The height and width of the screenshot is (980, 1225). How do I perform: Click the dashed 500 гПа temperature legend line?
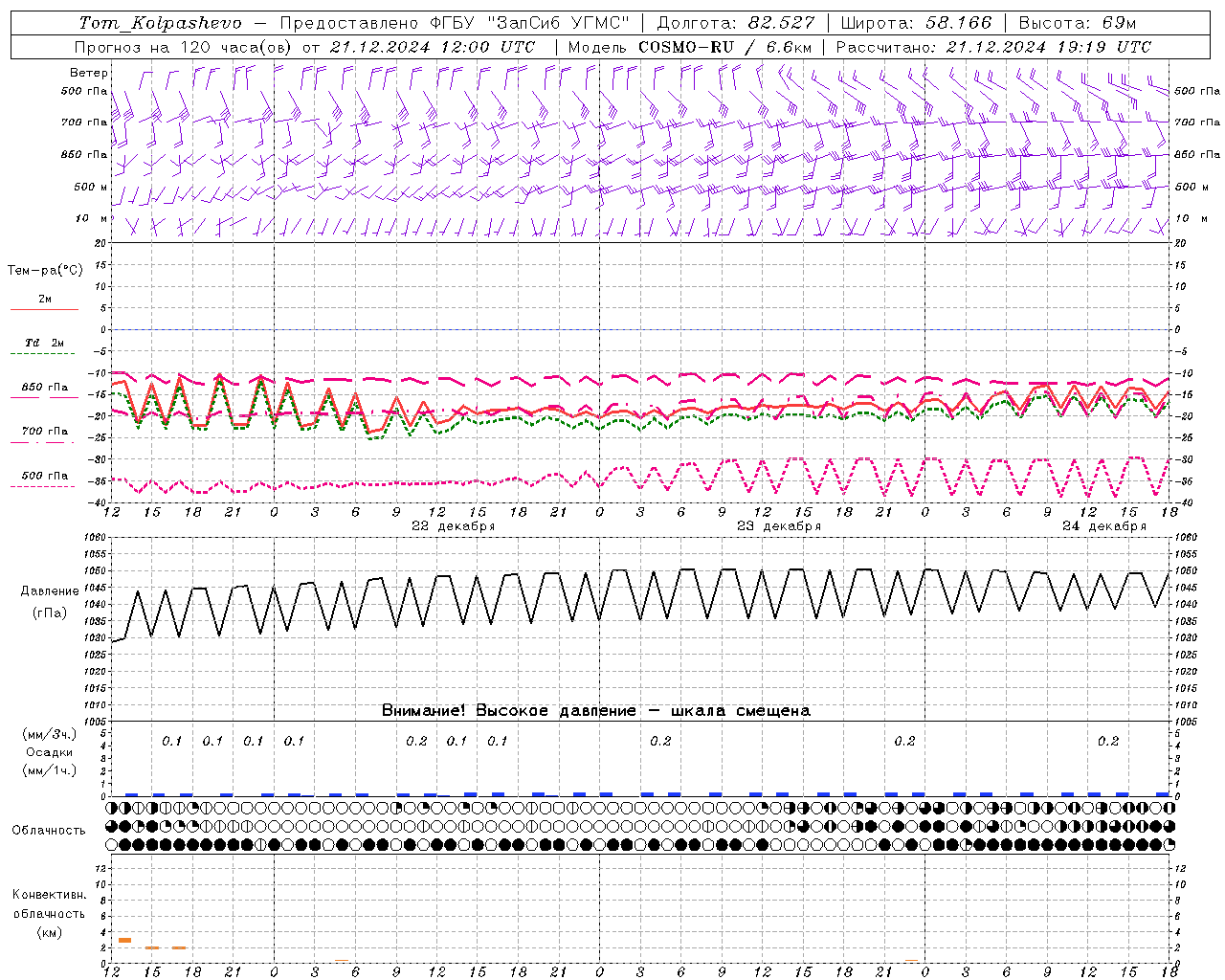click(x=44, y=486)
